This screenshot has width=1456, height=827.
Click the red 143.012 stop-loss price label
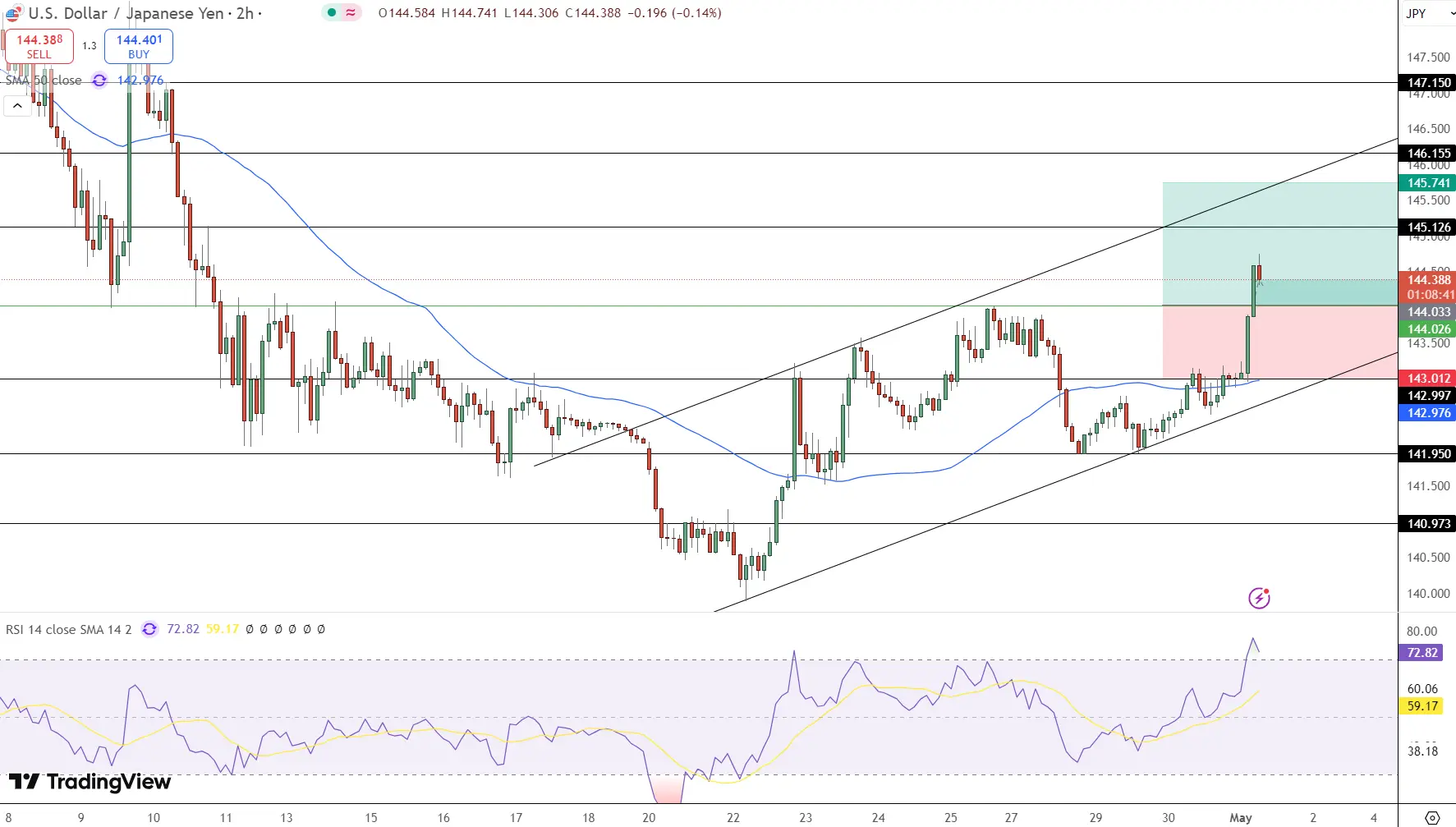[1427, 379]
